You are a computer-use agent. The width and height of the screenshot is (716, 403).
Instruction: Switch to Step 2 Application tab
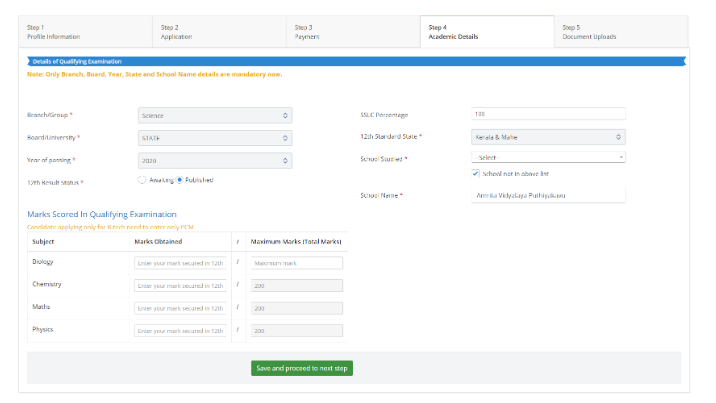pyautogui.click(x=220, y=32)
